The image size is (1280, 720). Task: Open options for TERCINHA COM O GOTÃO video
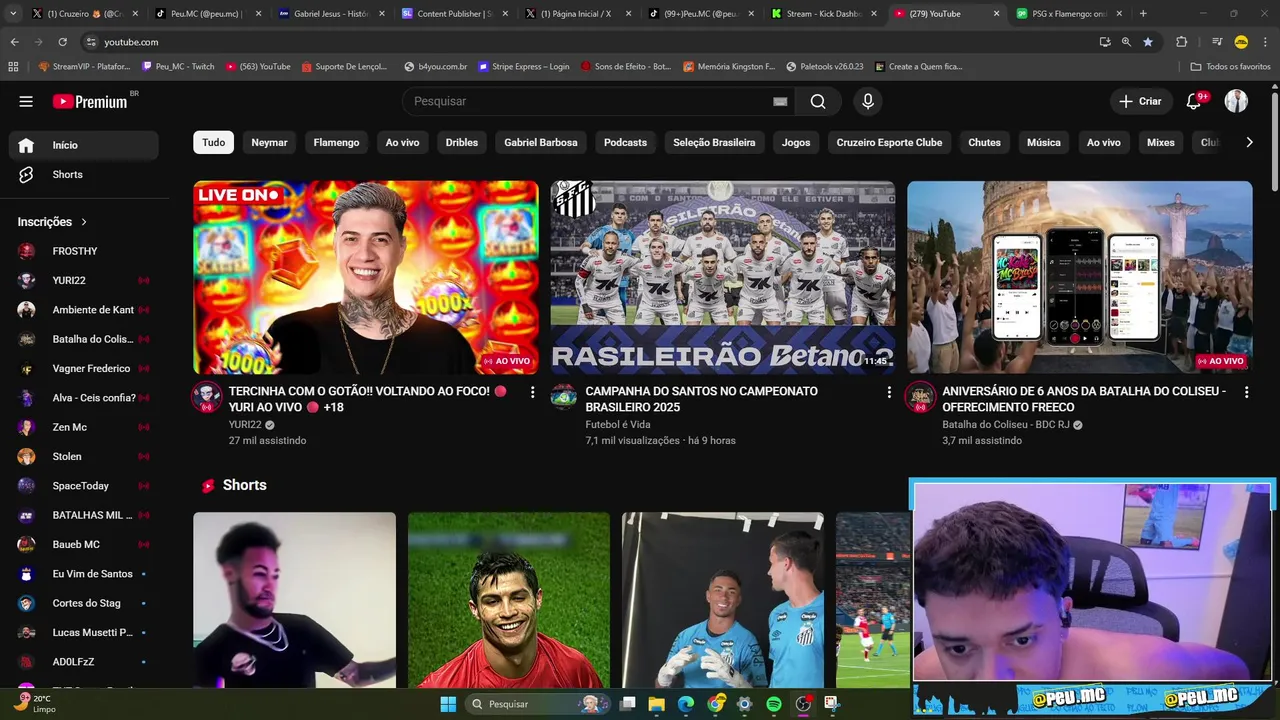coord(532,392)
